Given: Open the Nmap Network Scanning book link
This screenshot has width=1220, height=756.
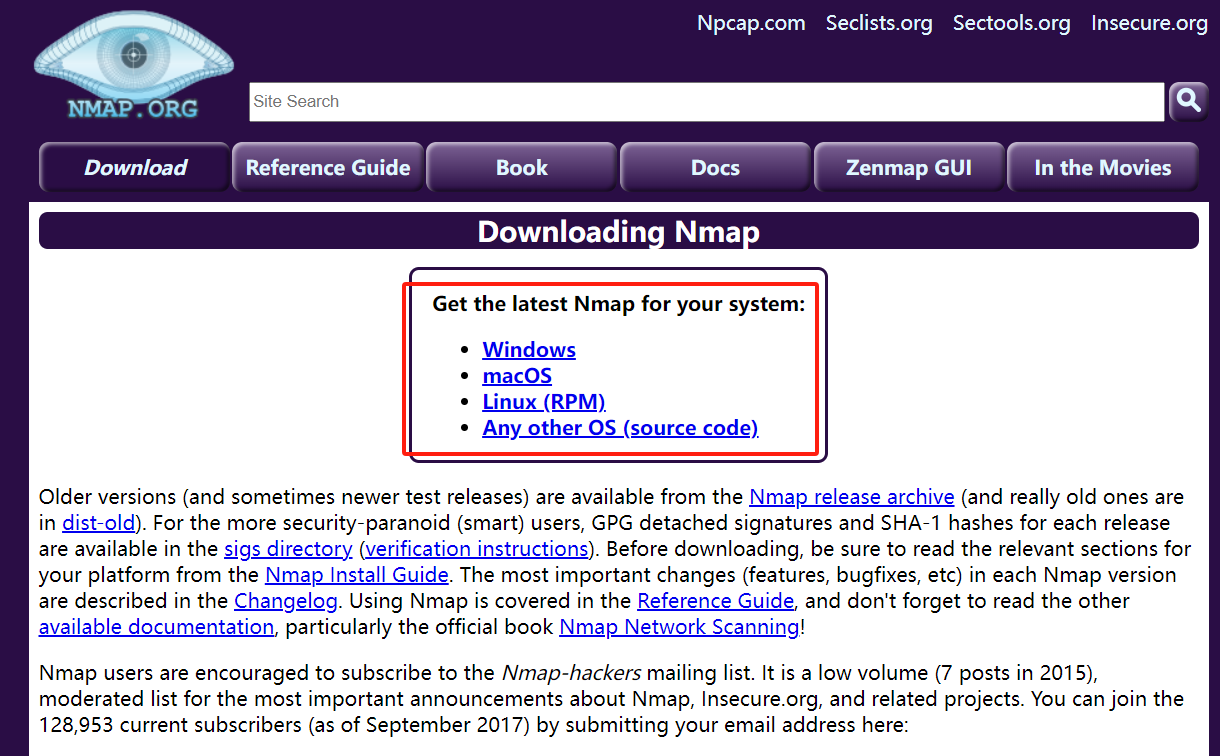Looking at the screenshot, I should tap(679, 627).
